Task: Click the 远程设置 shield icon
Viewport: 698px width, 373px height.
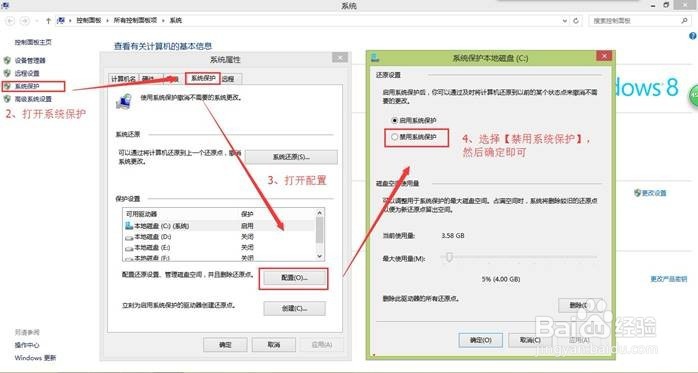Action: (x=7, y=73)
